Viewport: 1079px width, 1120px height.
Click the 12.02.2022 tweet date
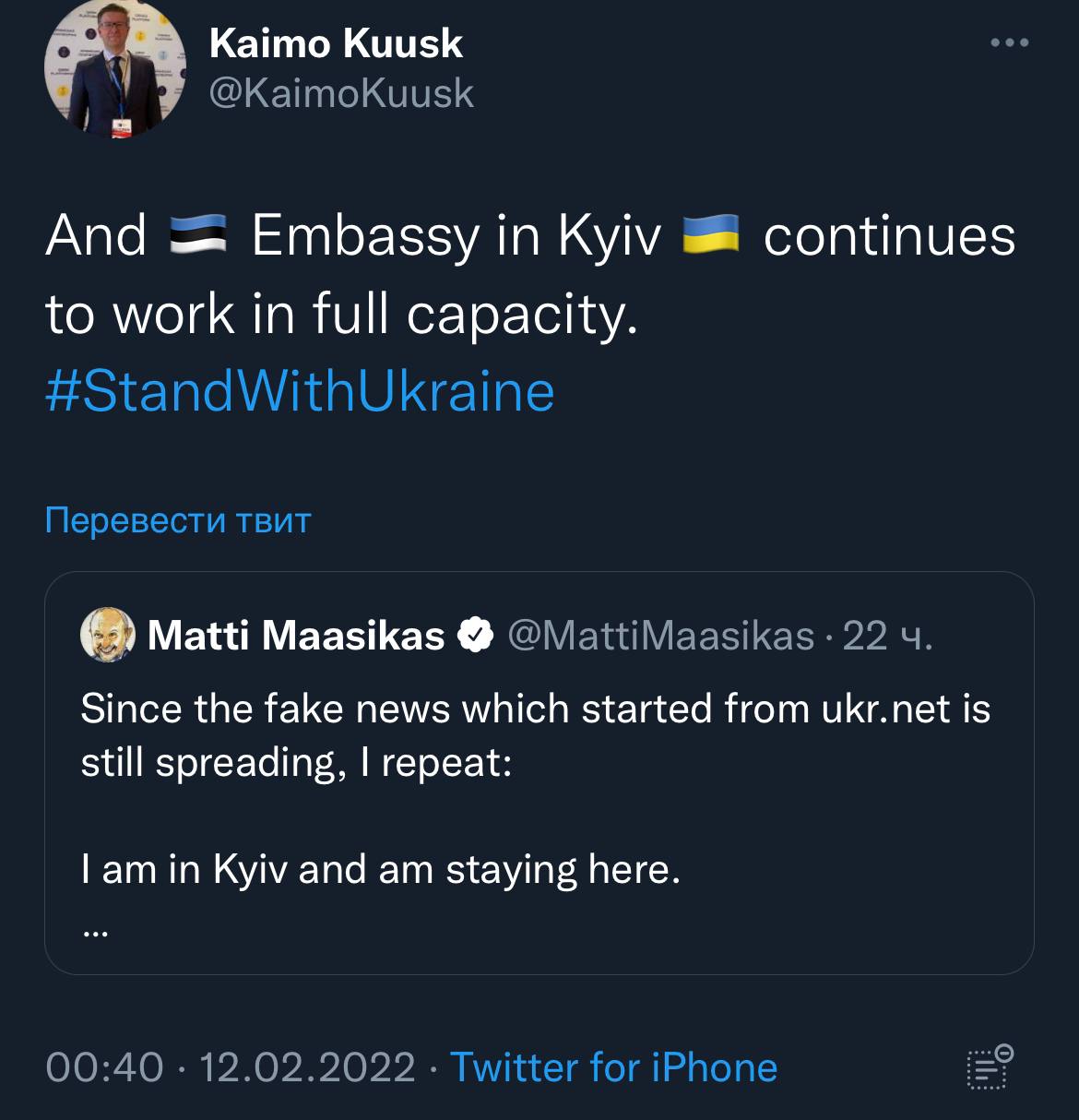(307, 1067)
